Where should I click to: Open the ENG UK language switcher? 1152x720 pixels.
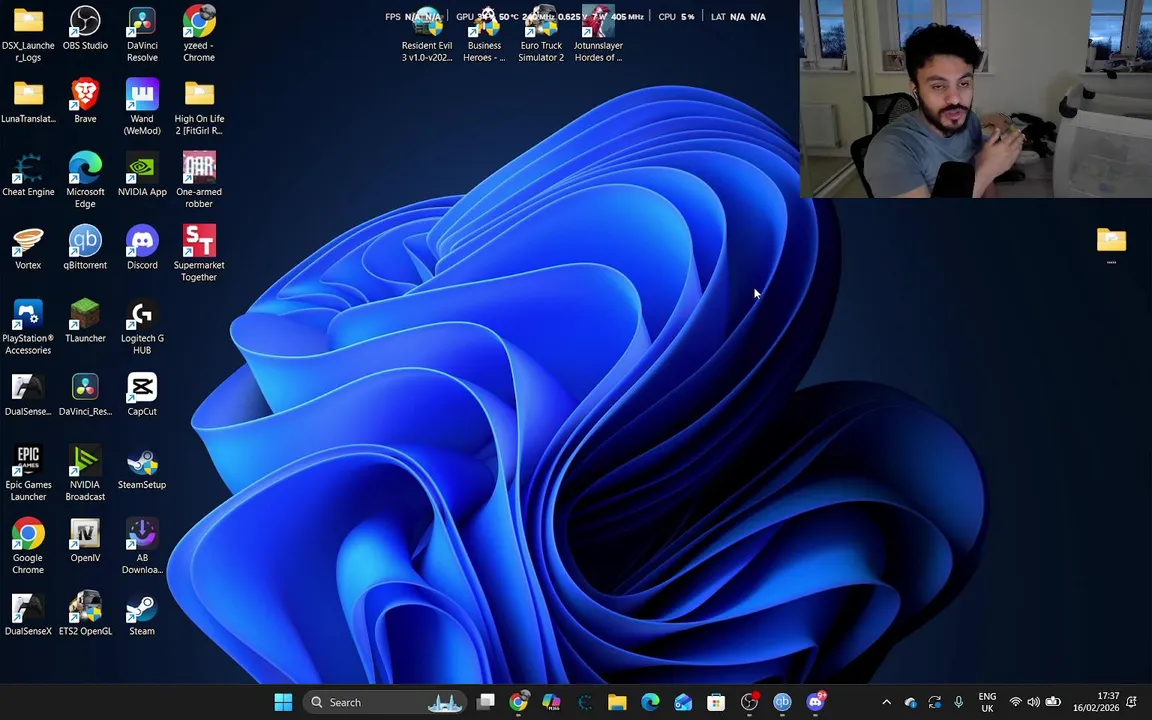(x=987, y=702)
